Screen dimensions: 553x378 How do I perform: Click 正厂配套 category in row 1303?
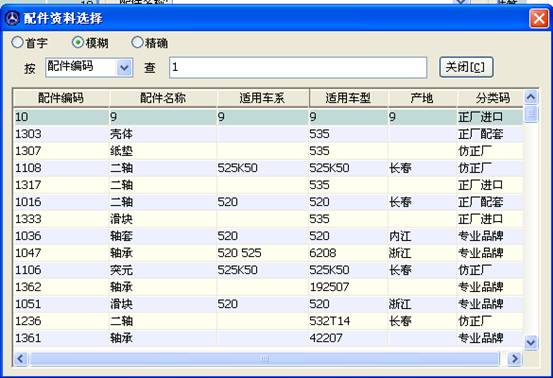tap(480, 134)
